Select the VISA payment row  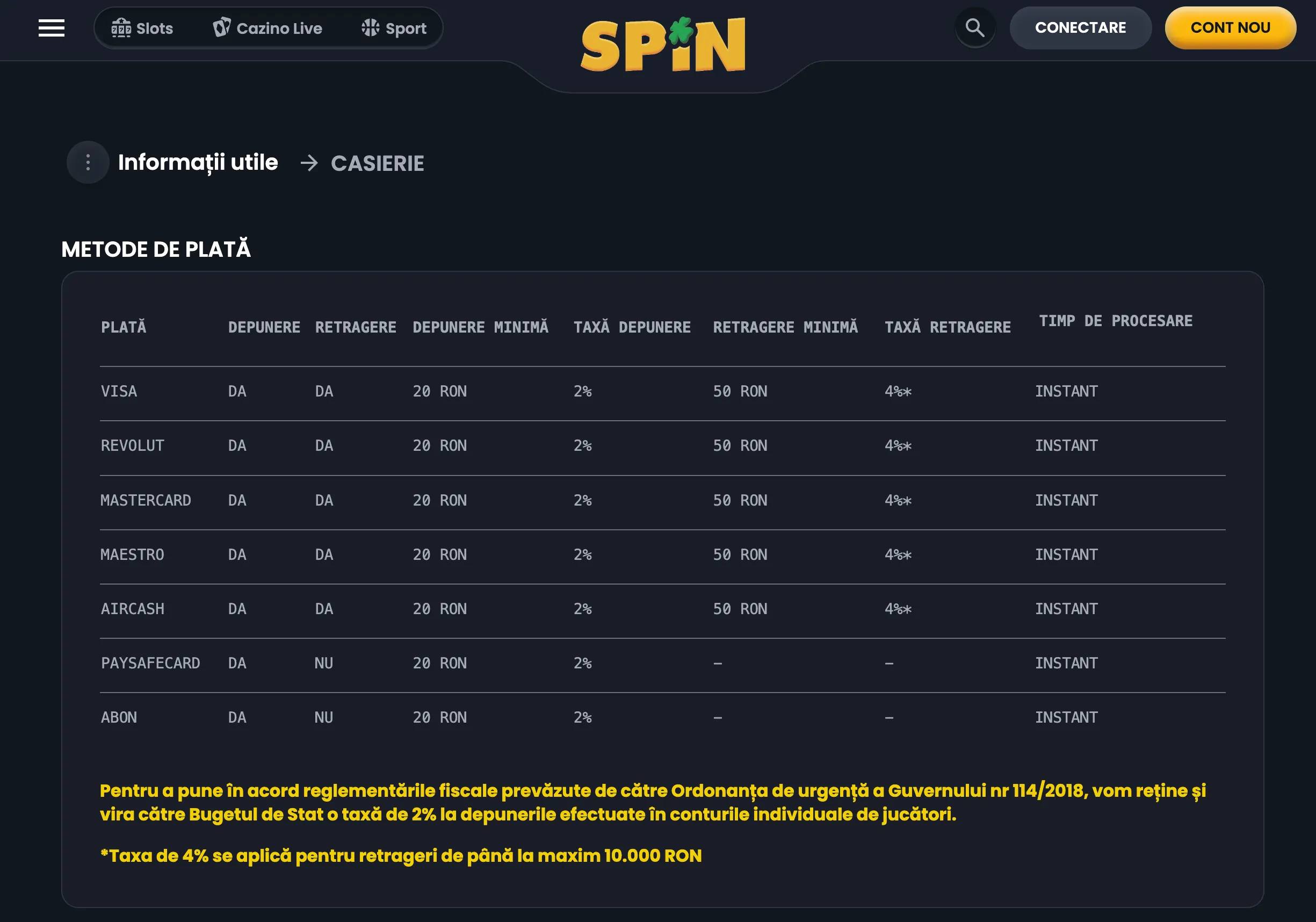[x=119, y=391]
